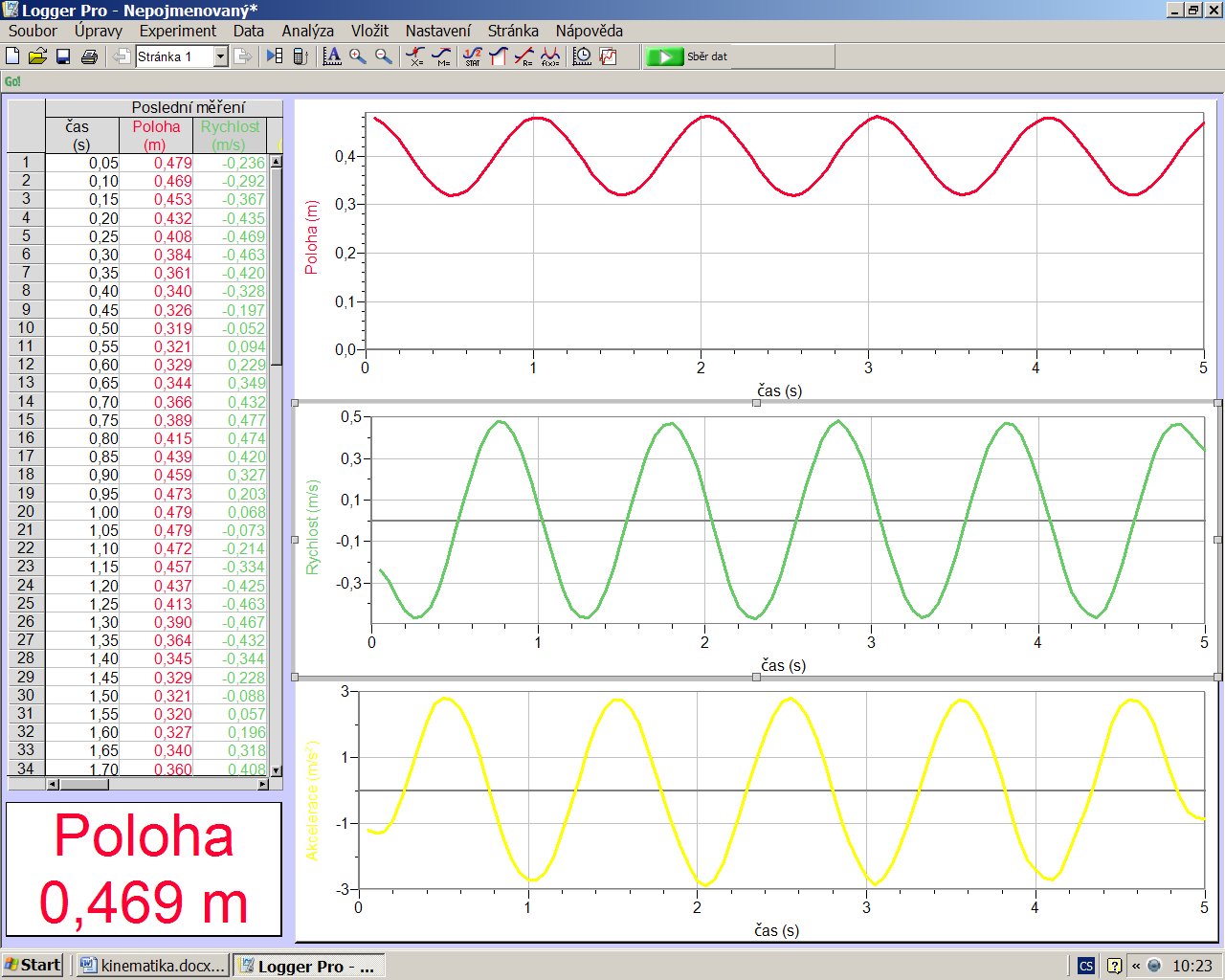Click the Examine (X=) tool icon

(x=415, y=56)
